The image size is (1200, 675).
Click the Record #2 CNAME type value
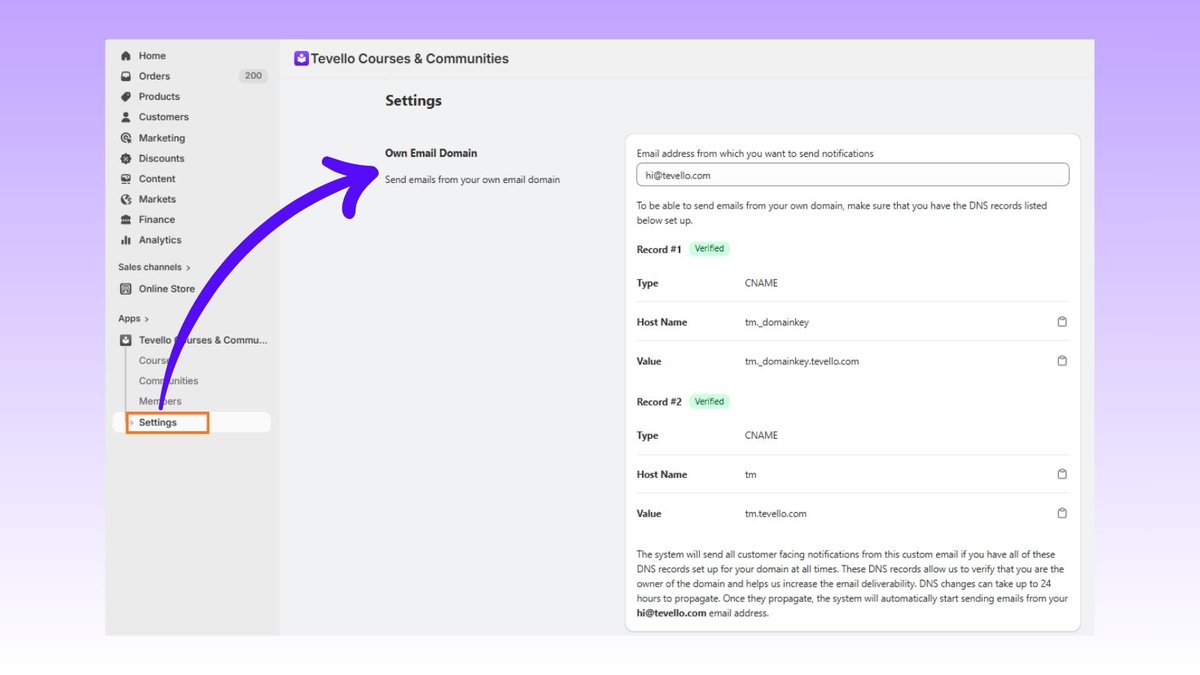coord(761,435)
